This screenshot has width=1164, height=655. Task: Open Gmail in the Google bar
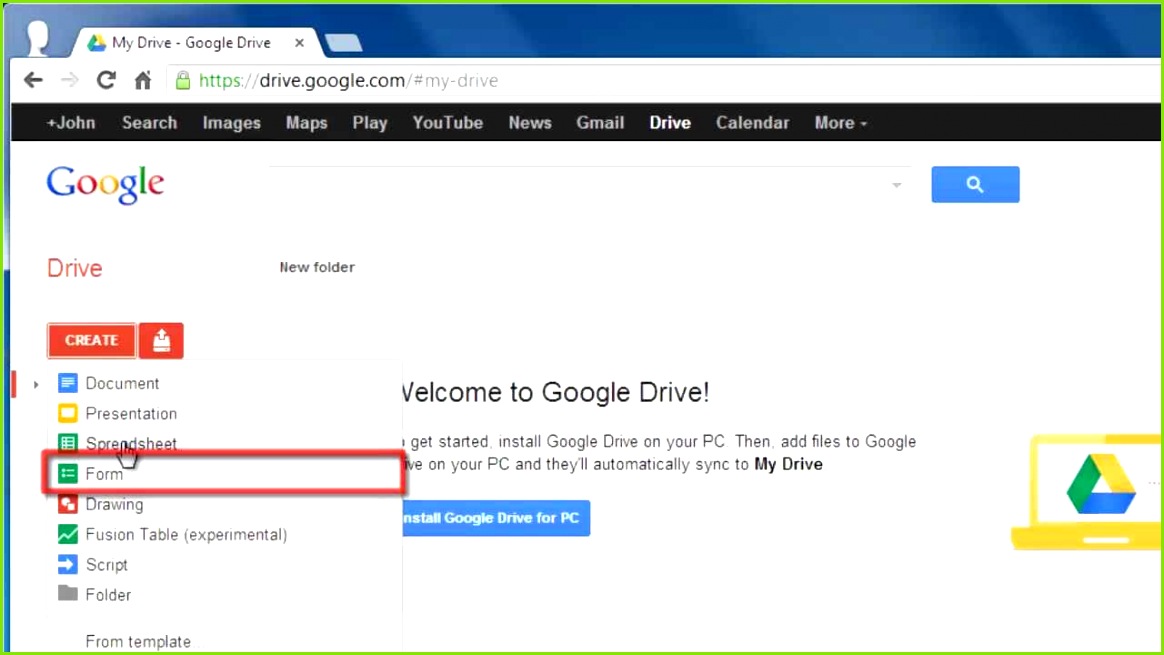point(600,123)
